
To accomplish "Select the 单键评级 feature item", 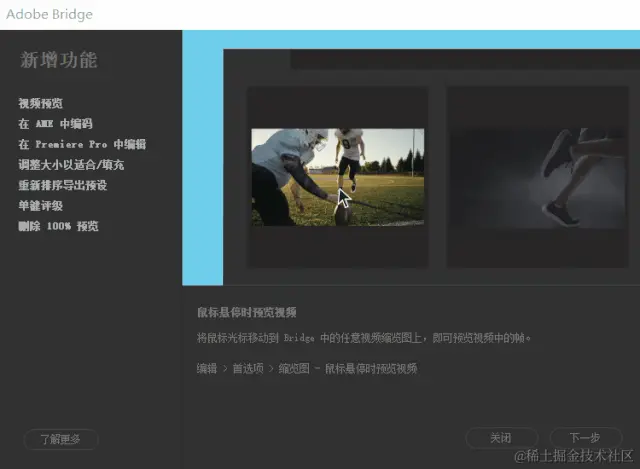I will (40, 206).
